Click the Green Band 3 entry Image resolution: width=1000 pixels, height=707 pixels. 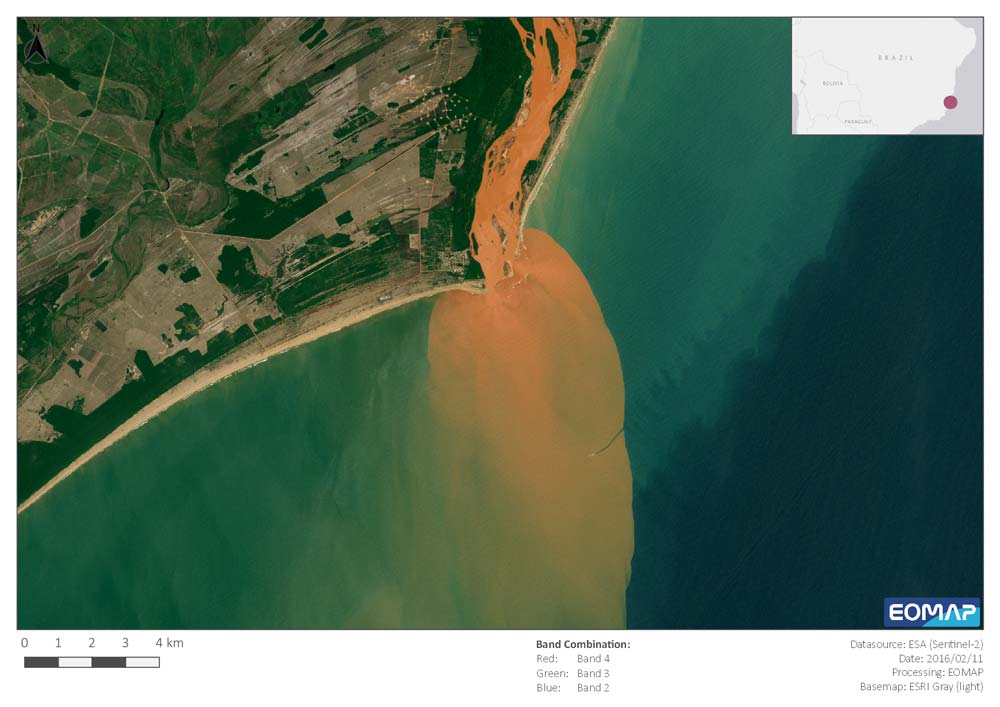pyautogui.click(x=573, y=673)
